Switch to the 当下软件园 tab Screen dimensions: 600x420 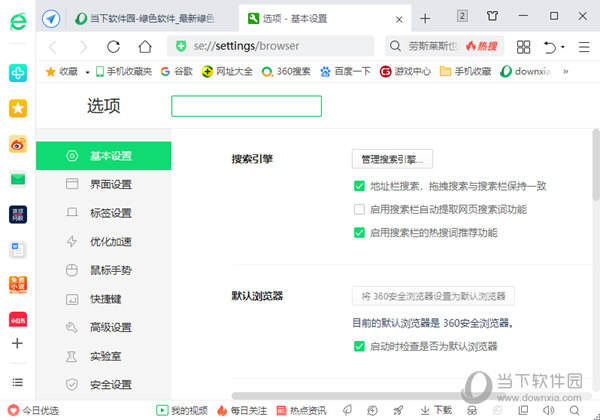click(150, 18)
